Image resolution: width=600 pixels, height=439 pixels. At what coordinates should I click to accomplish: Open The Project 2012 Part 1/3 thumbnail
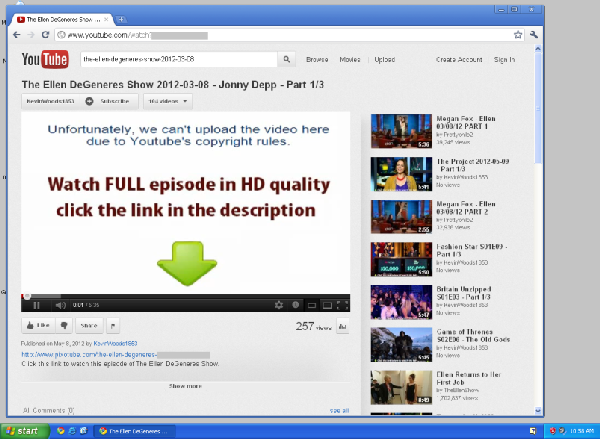pos(401,174)
